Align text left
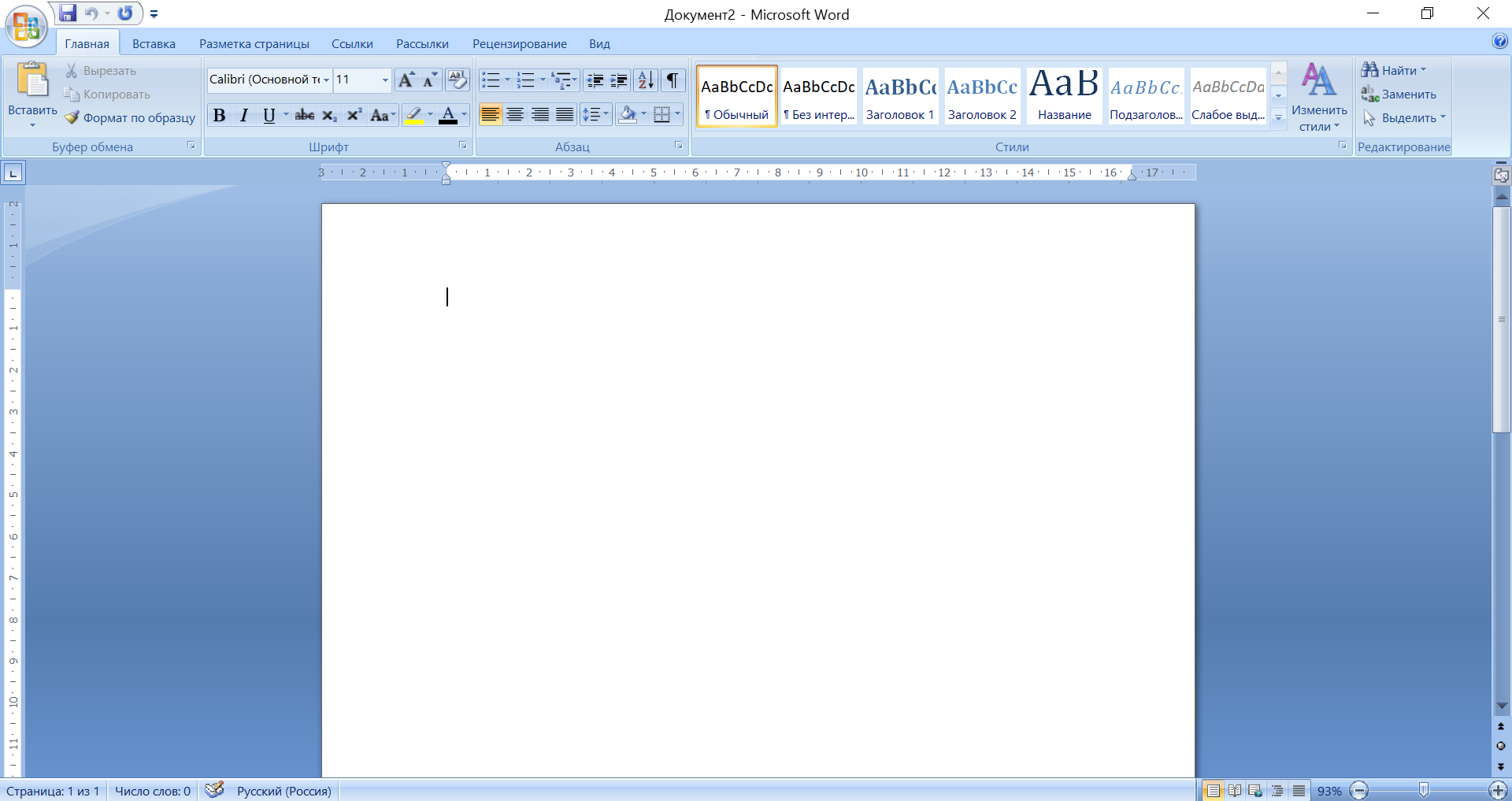The height and width of the screenshot is (801, 1512). click(x=490, y=115)
